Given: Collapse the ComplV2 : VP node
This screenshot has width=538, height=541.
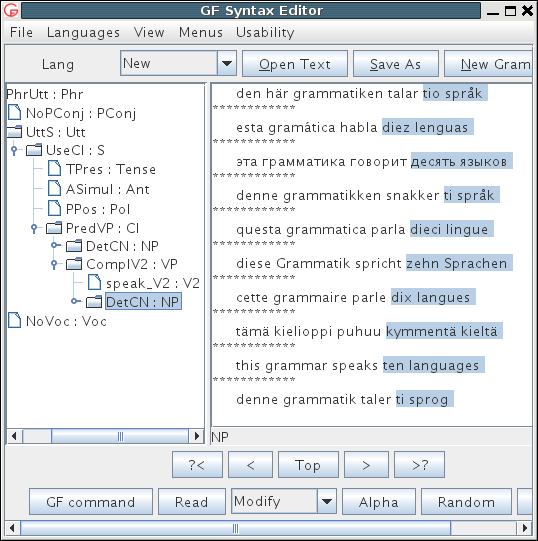Looking at the screenshot, I should point(54,264).
